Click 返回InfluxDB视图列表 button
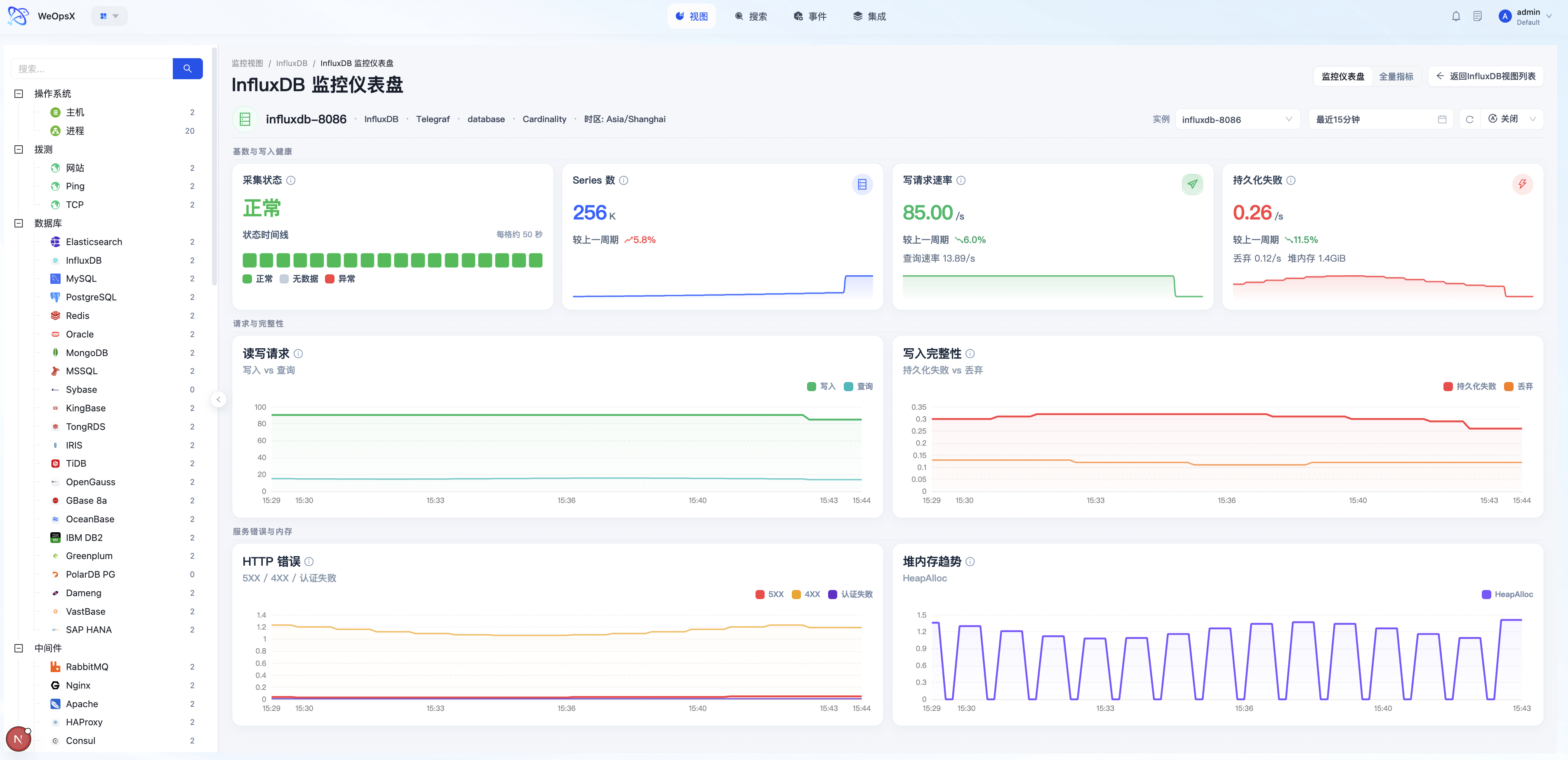This screenshot has height=760, width=1568. pos(1485,76)
